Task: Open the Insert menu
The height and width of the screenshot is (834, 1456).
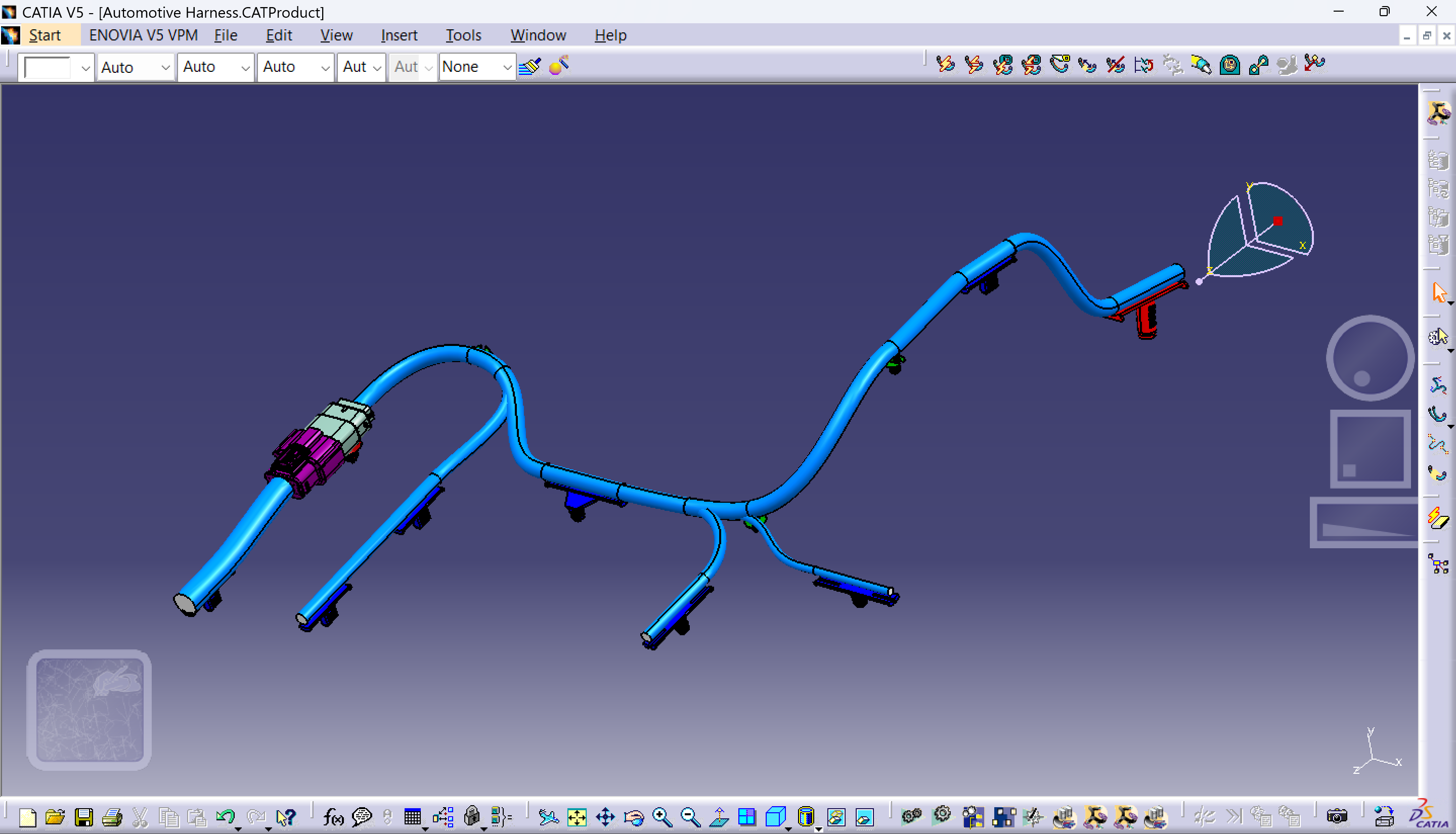Action: click(399, 35)
